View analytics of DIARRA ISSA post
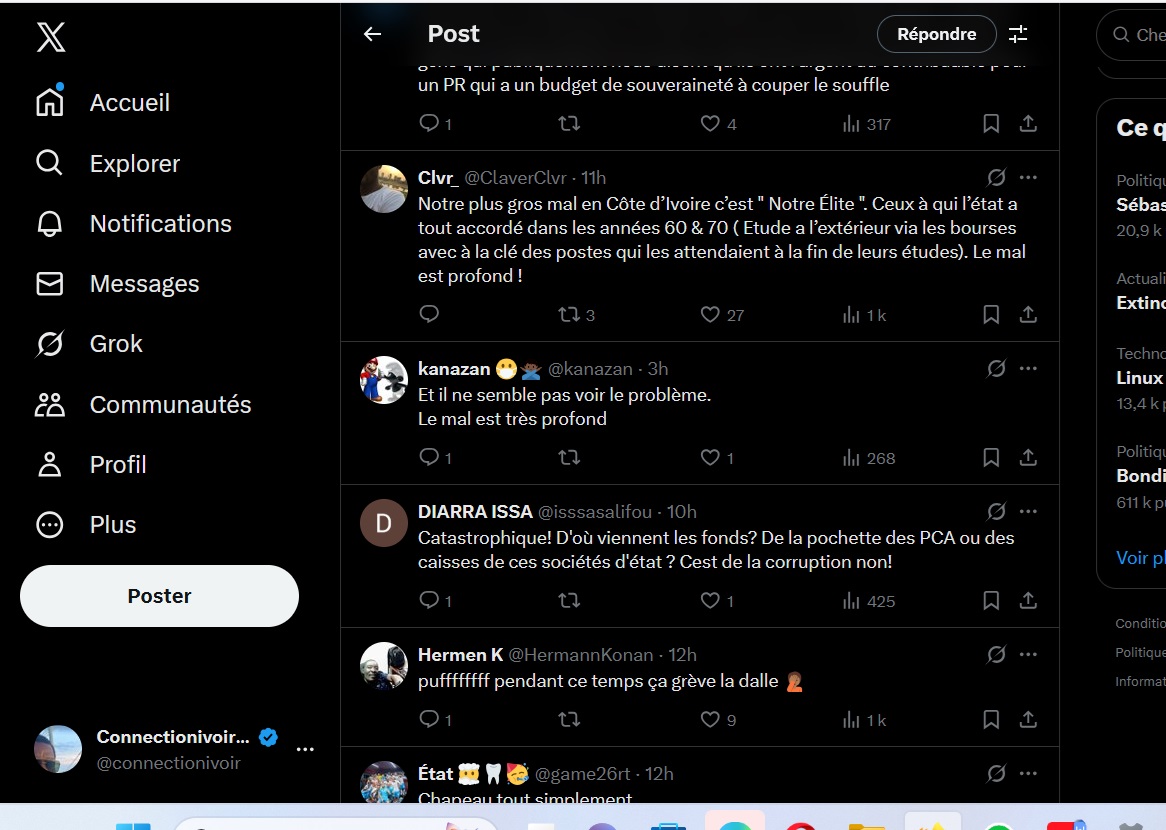The width and height of the screenshot is (1166, 830). click(x=867, y=601)
